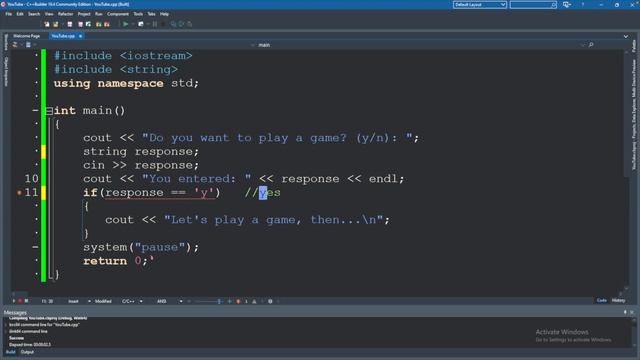Click the Pause debugger toolbar icon
This screenshot has width=640, height=360.
tap(155, 24)
